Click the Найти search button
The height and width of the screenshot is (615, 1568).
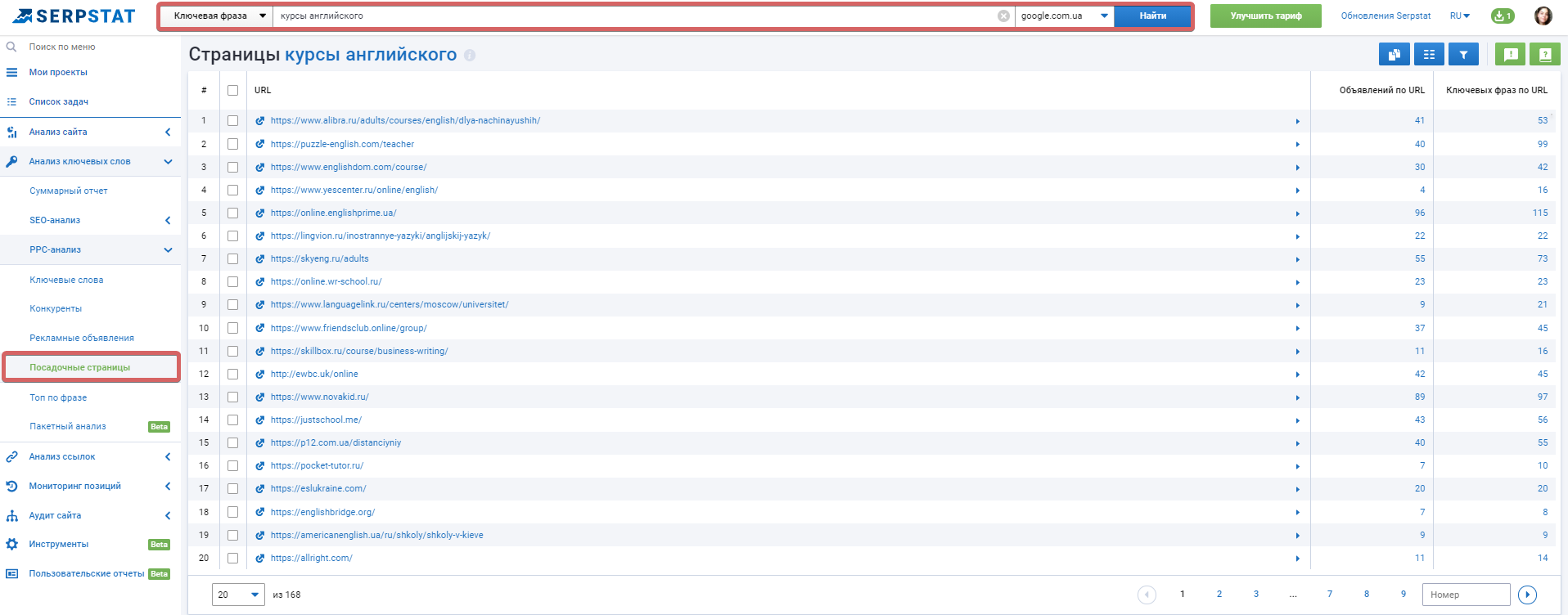(1152, 16)
